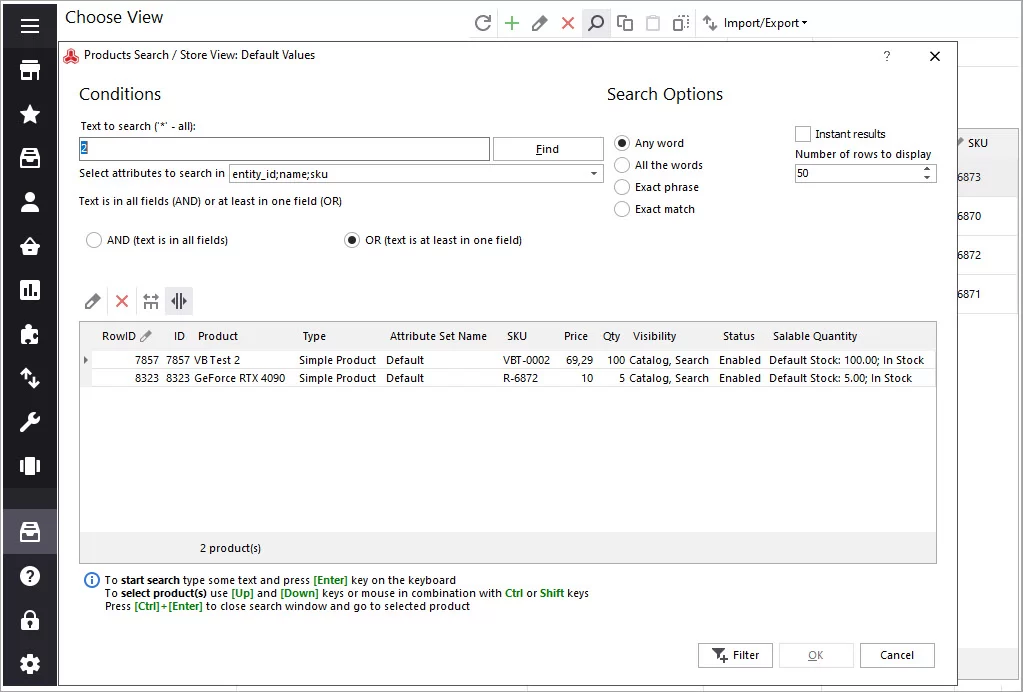Decrease number of rows with down arrow
Screen dimensions: 1023x692
(927, 177)
